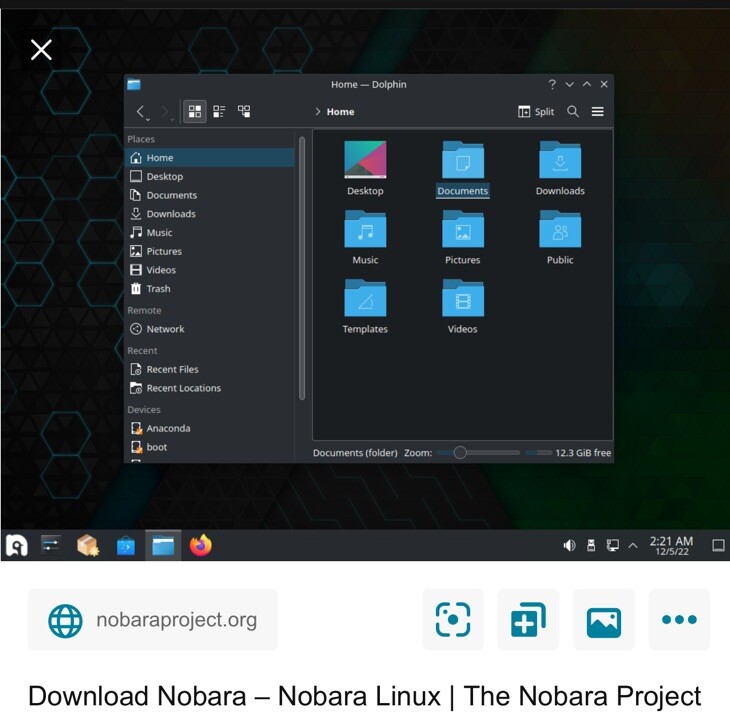Select Documents in Places panel
This screenshot has height=715, width=730.
[210, 195]
